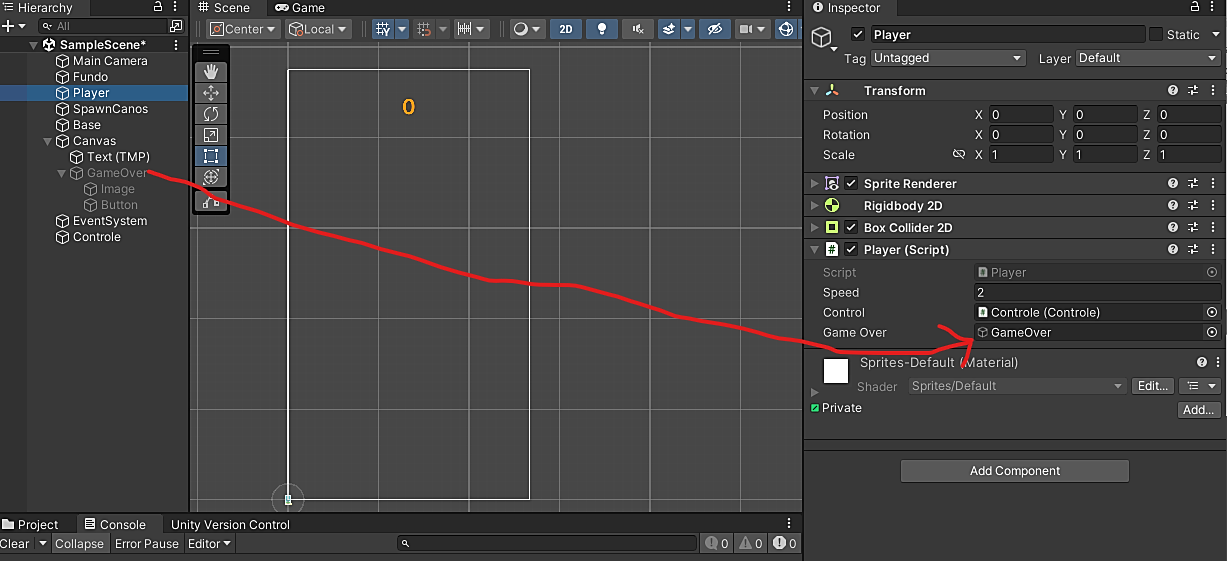This screenshot has height=561, width=1227.
Task: Toggle scene audio mute icon
Action: 637,29
